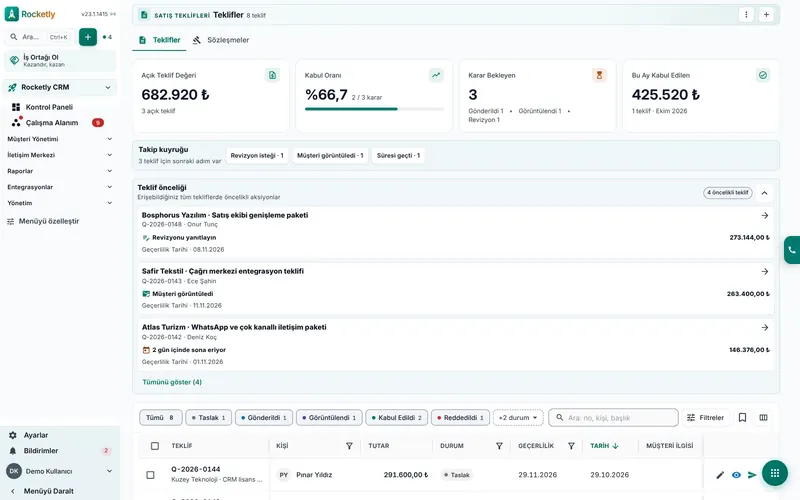The image size is (800, 500).
Task: Click the Kabul Oranı progress bar
Action: pyautogui.click(x=374, y=109)
